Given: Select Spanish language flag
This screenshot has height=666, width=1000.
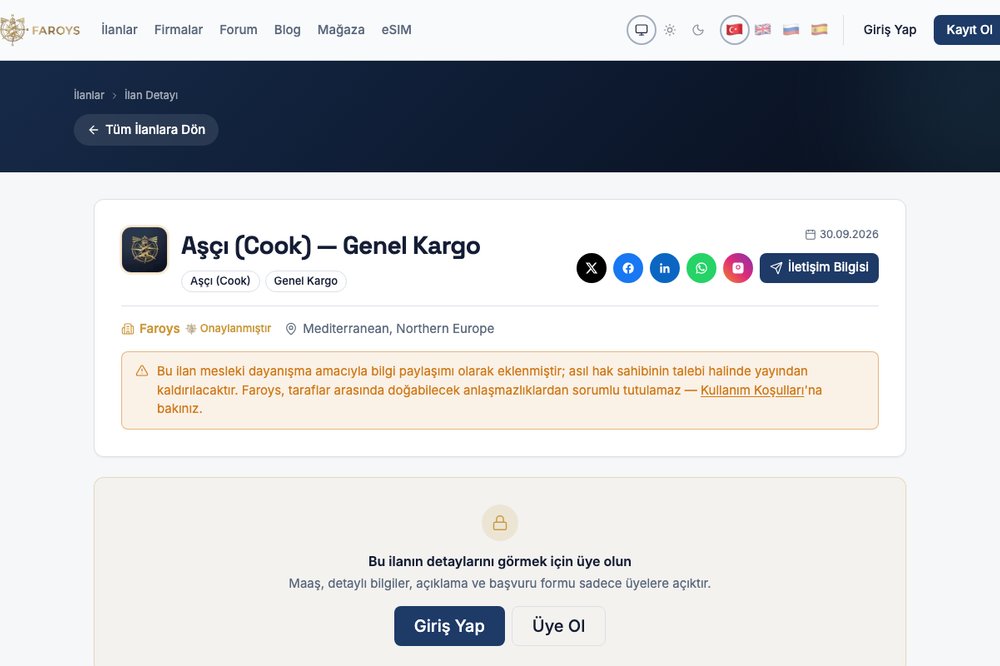Looking at the screenshot, I should click(819, 30).
